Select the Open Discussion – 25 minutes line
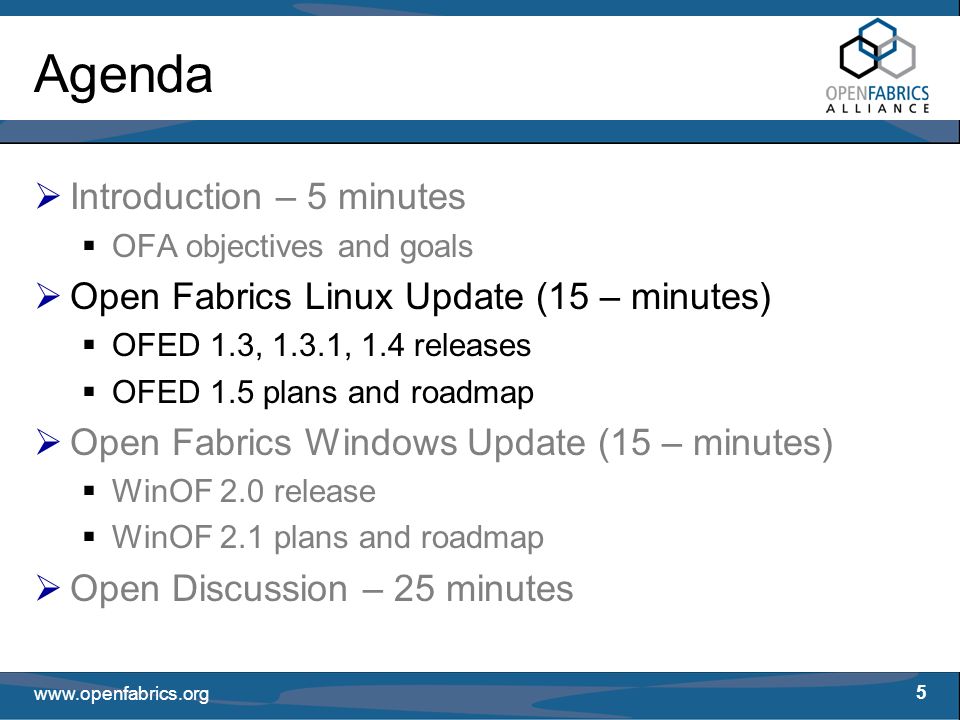The height and width of the screenshot is (720, 960). click(x=321, y=589)
